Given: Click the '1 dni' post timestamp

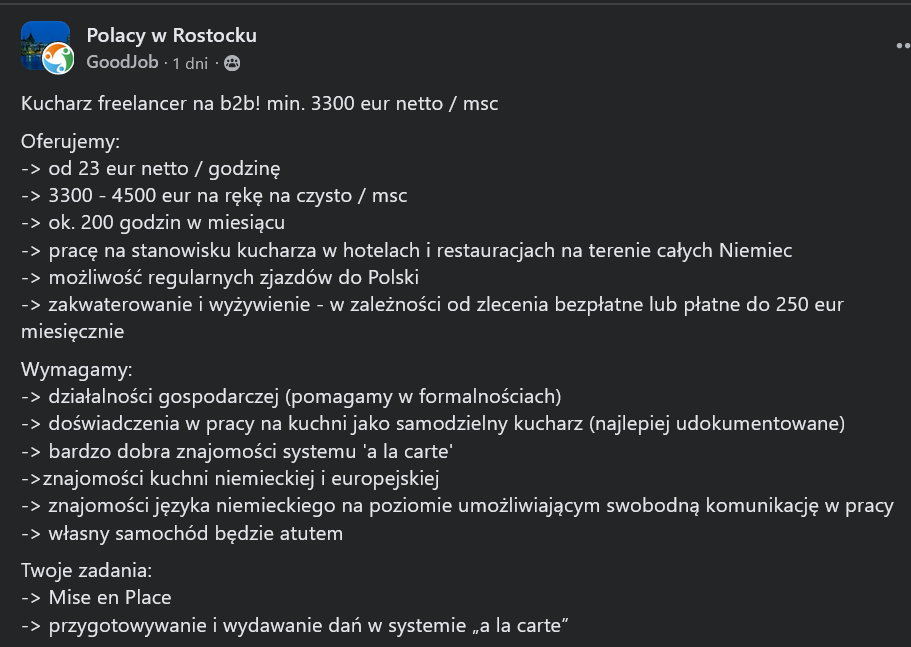Looking at the screenshot, I should pos(190,63).
